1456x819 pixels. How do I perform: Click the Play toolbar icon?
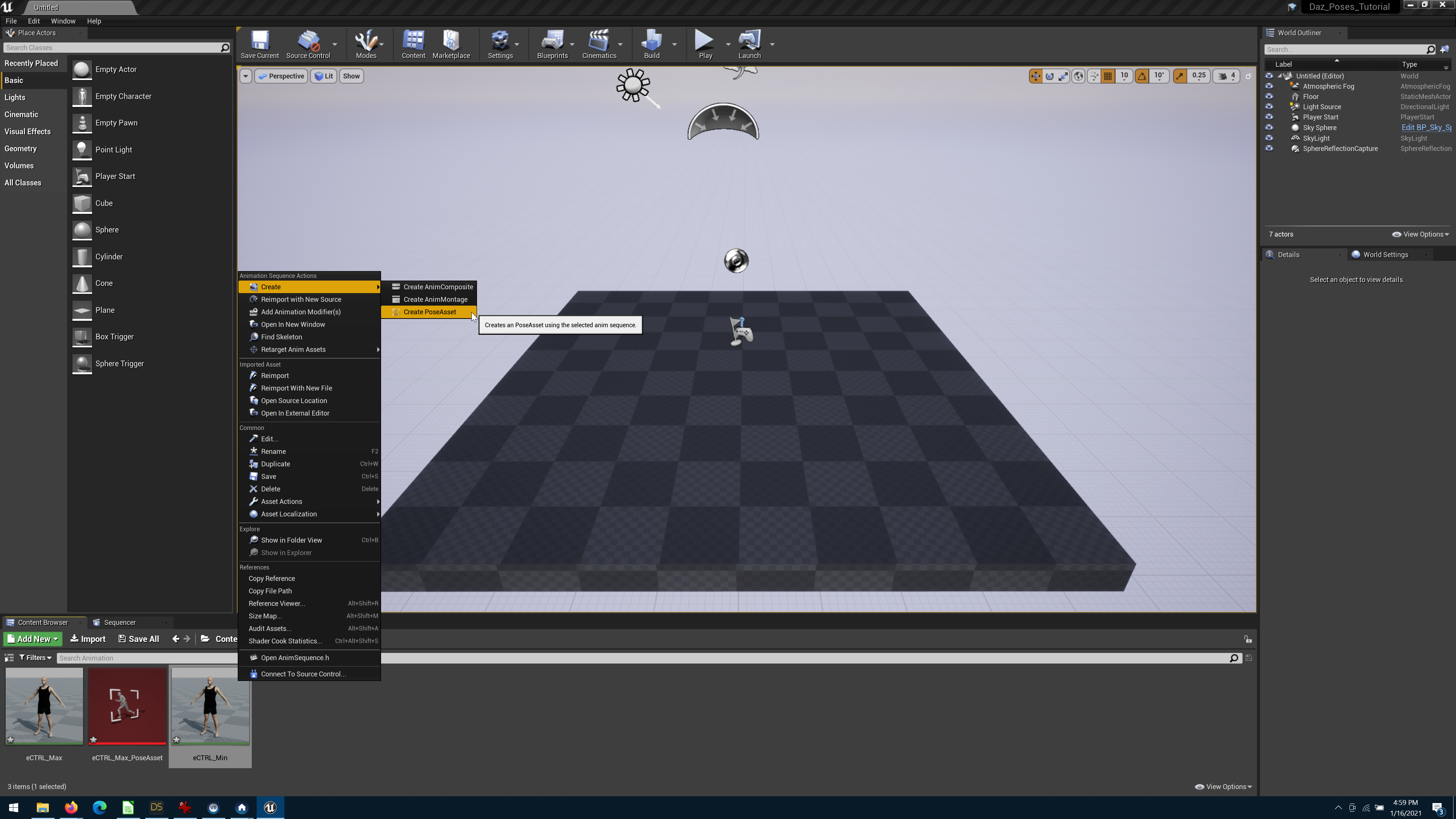click(705, 44)
